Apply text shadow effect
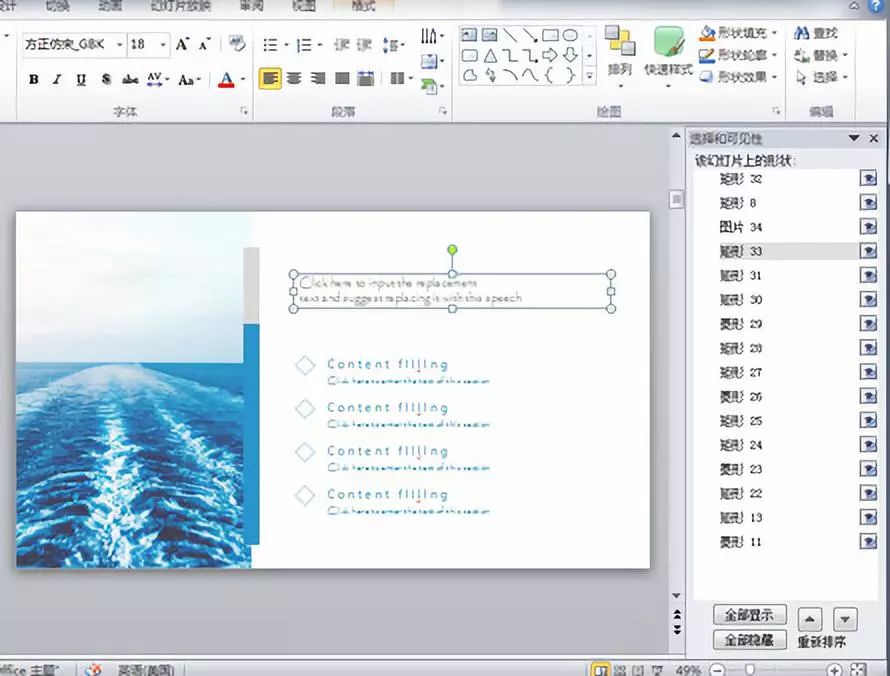This screenshot has width=890, height=676. click(106, 79)
